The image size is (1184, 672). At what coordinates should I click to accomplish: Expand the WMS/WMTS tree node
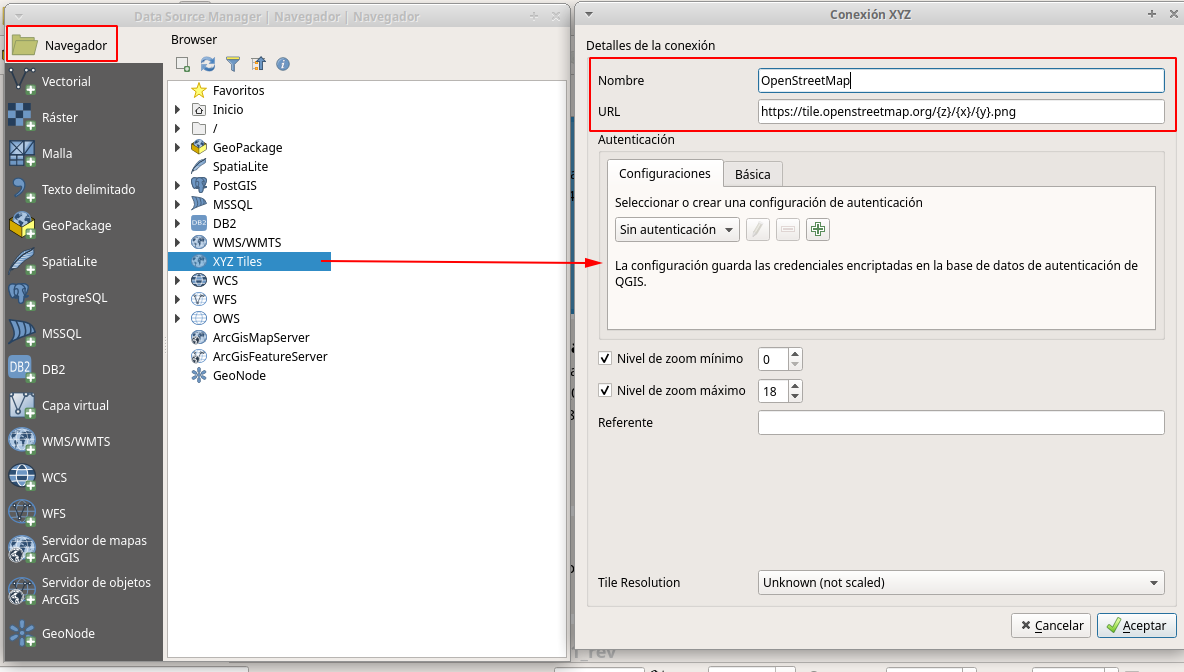[x=178, y=243]
